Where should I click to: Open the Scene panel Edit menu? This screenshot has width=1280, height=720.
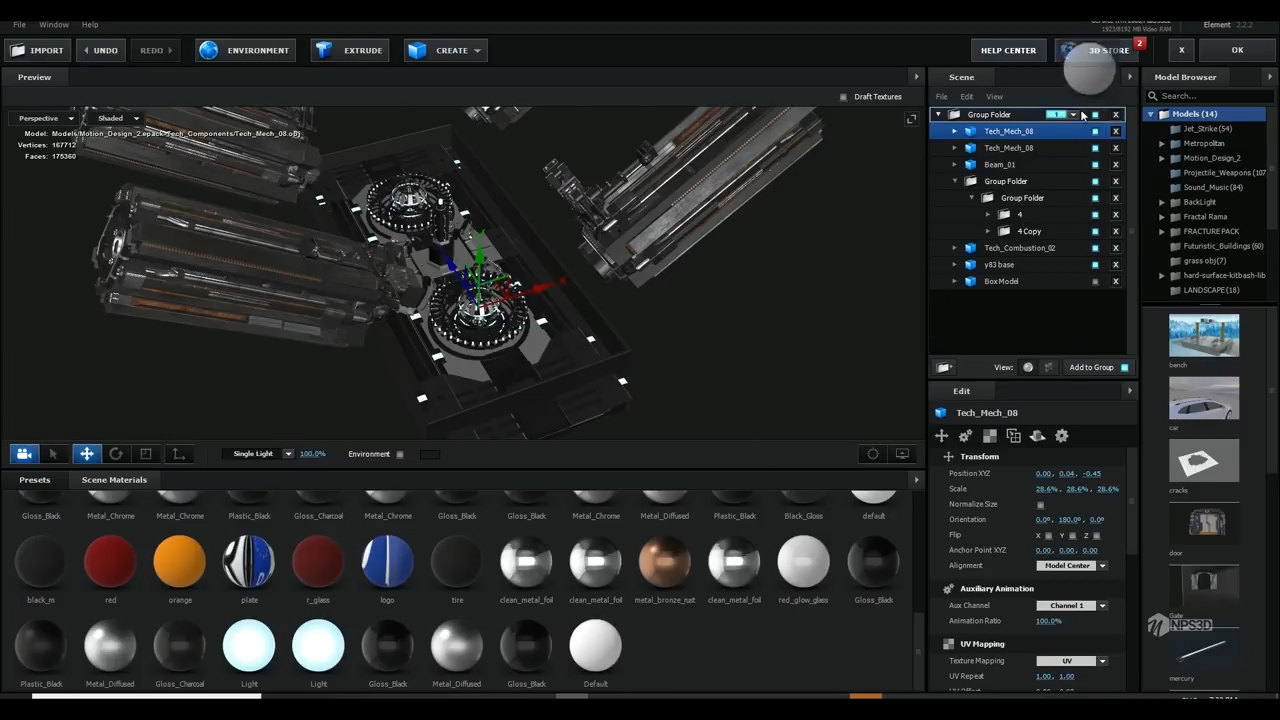(x=967, y=97)
